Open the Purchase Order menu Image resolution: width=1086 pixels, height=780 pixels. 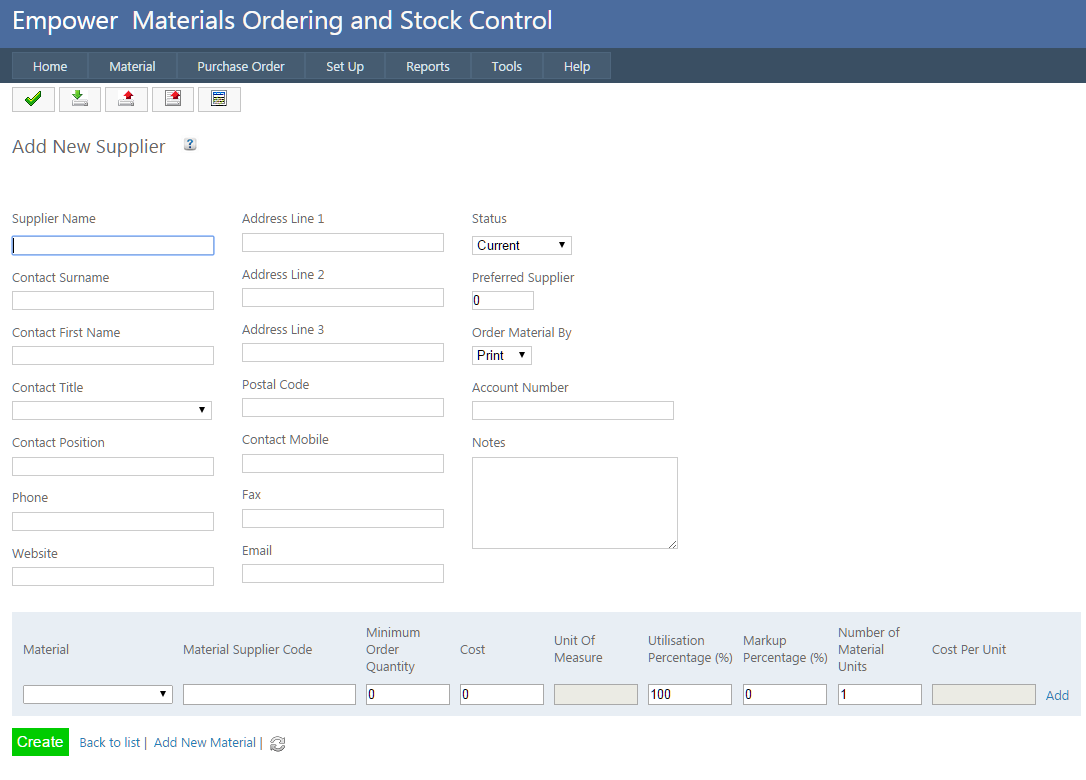click(x=240, y=66)
